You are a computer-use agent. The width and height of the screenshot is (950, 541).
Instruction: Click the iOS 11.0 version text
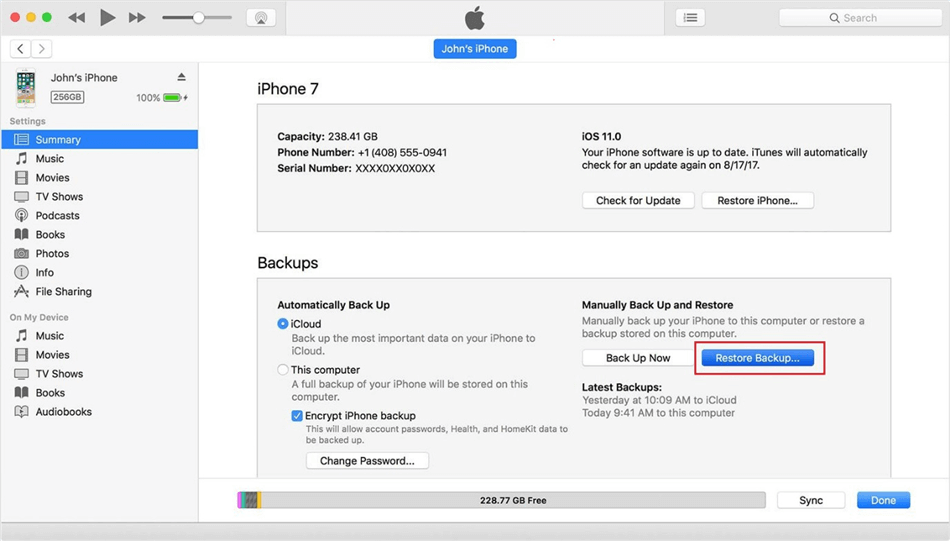(601, 137)
